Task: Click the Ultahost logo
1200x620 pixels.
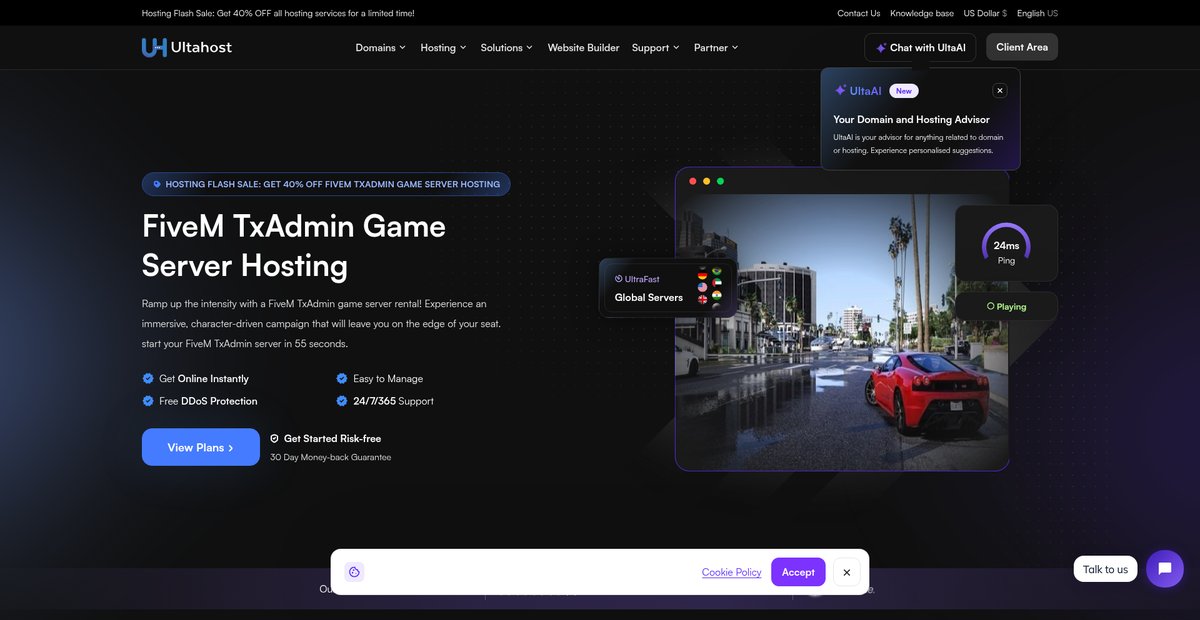Action: [x=187, y=47]
